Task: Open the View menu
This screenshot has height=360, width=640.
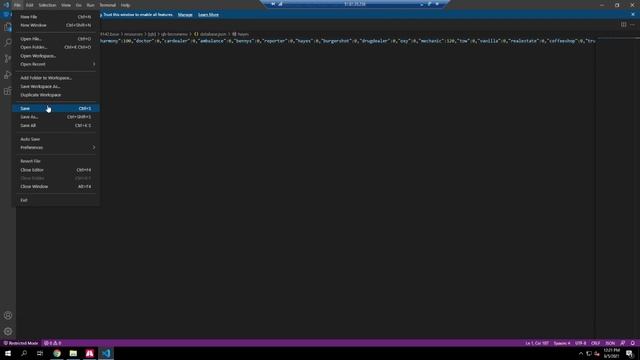Action: pyautogui.click(x=66, y=5)
